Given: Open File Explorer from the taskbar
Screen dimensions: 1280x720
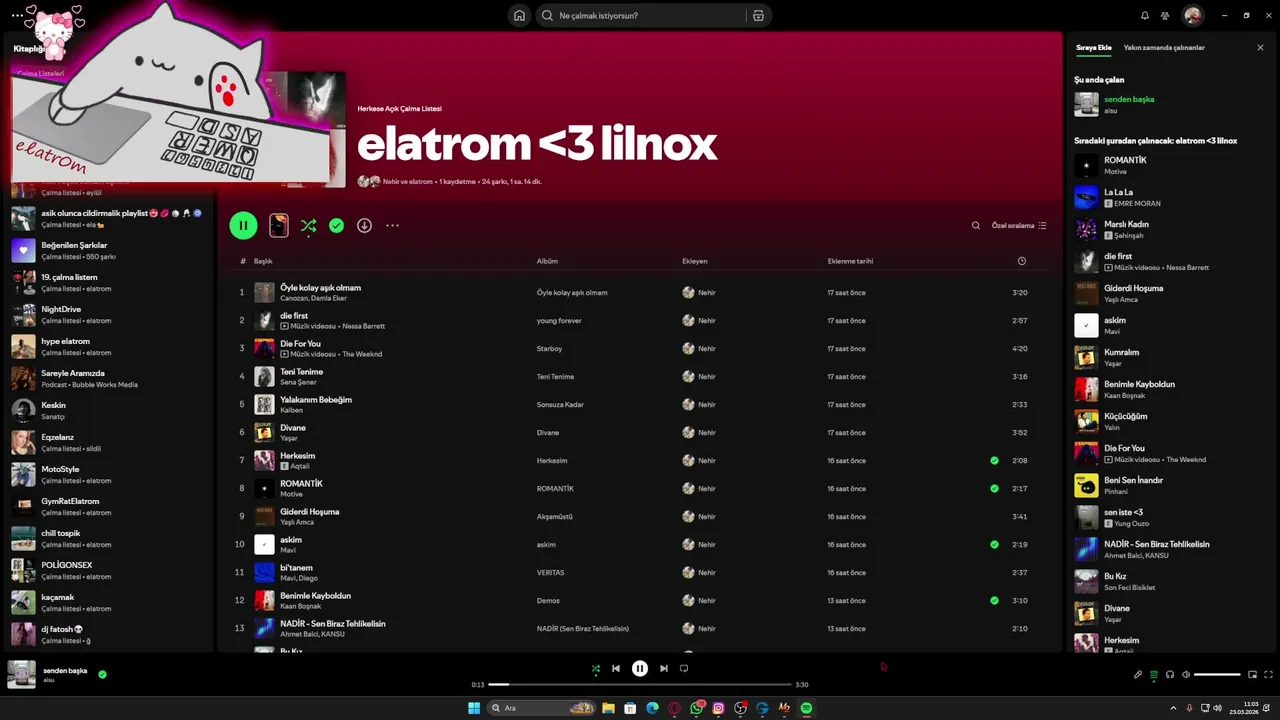Looking at the screenshot, I should tap(608, 708).
